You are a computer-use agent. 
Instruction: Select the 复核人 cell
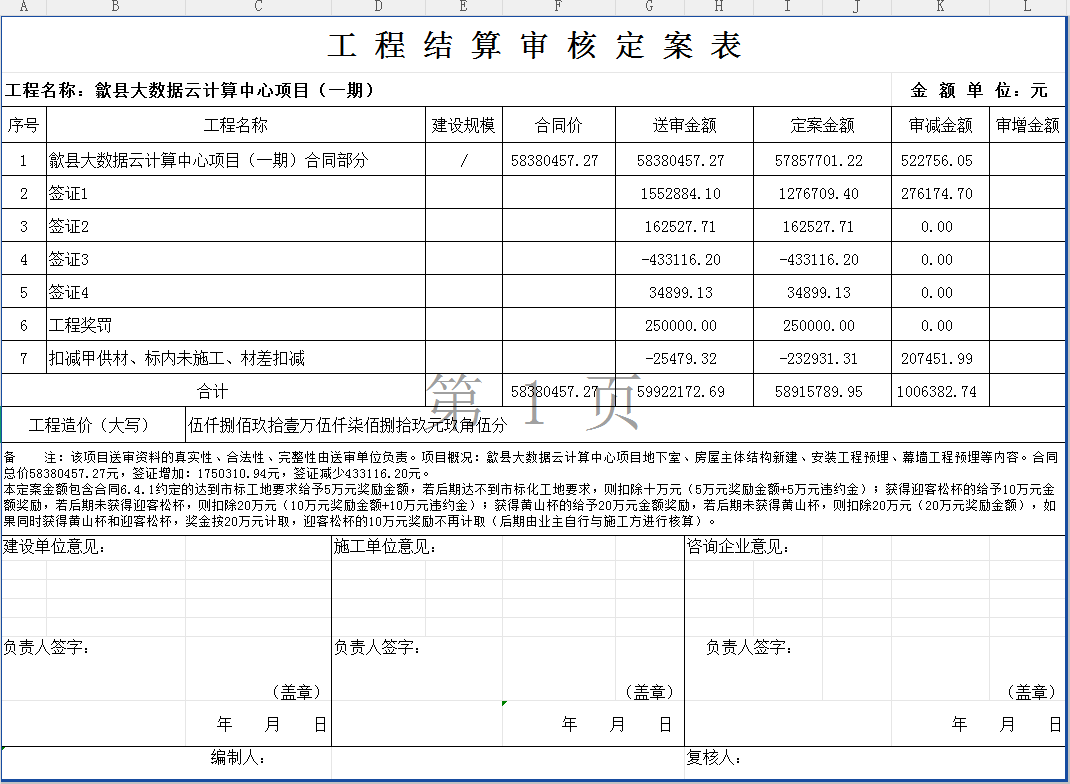[x=712, y=758]
